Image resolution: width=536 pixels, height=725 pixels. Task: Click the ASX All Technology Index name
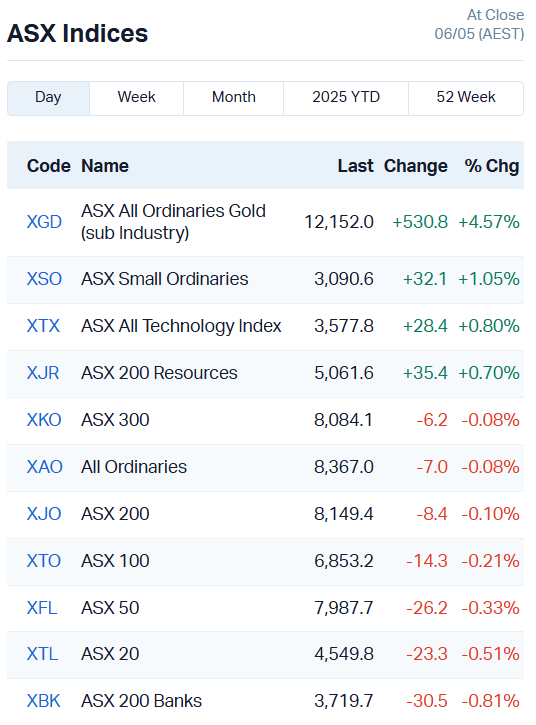pyautogui.click(x=181, y=326)
